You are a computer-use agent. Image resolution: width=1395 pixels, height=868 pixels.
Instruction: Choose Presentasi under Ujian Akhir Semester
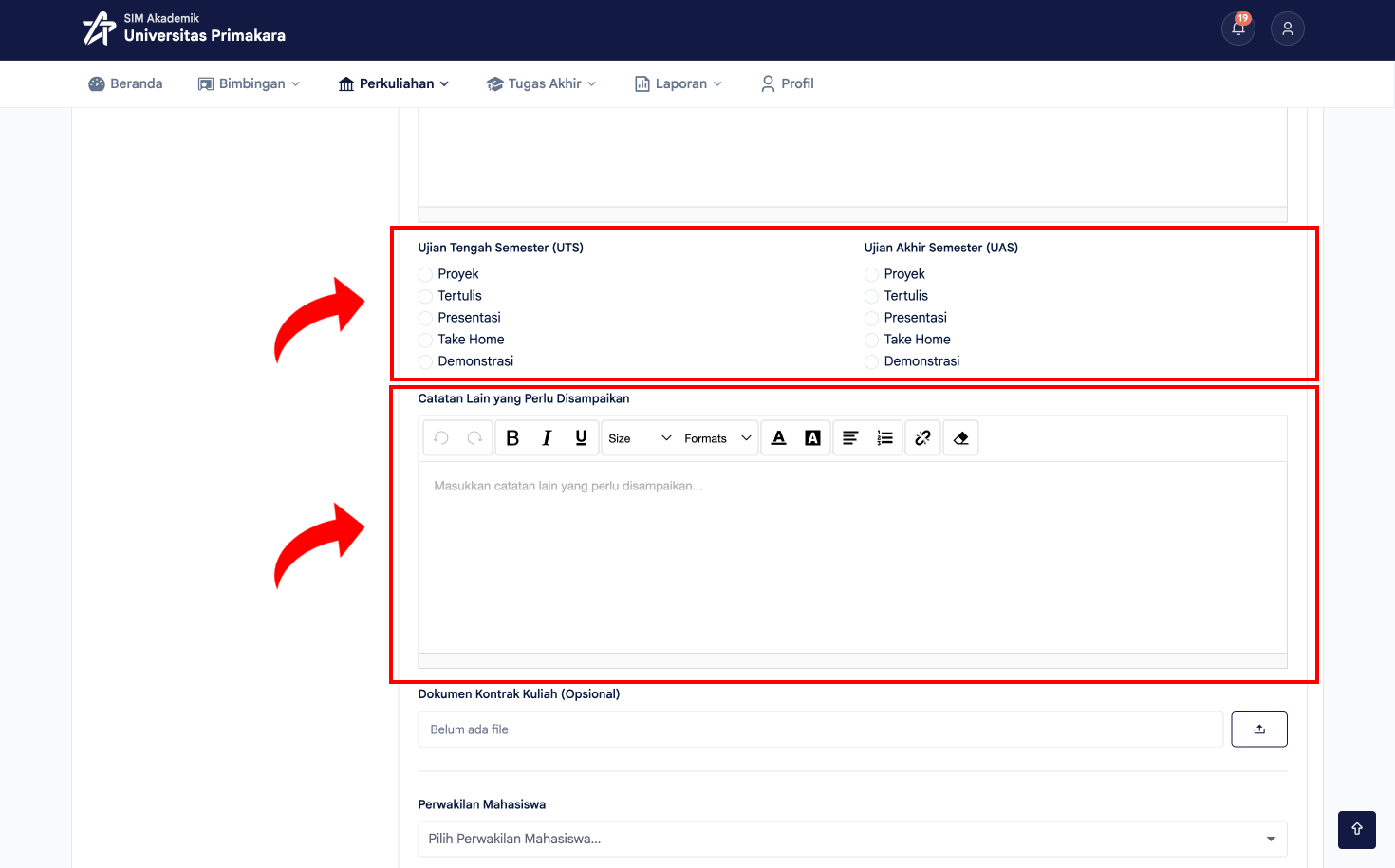871,318
